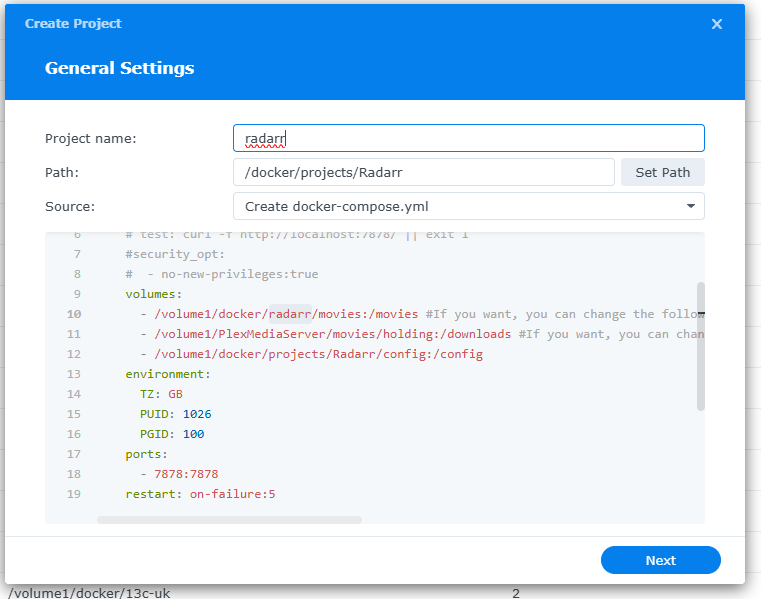Screen dimensions: 761x599
Task: Click the editor's horizontal scrollbar
Action: 229,520
